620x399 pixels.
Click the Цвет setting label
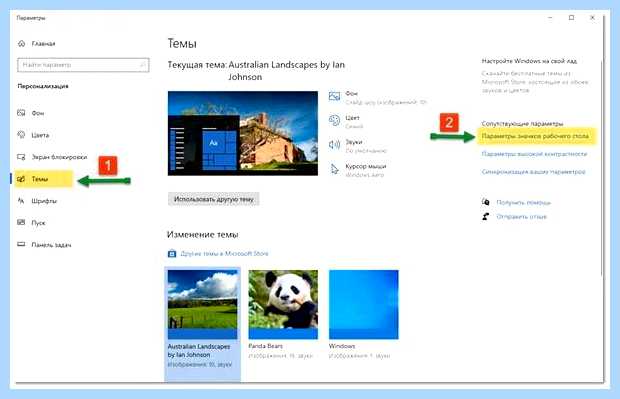tap(352, 118)
